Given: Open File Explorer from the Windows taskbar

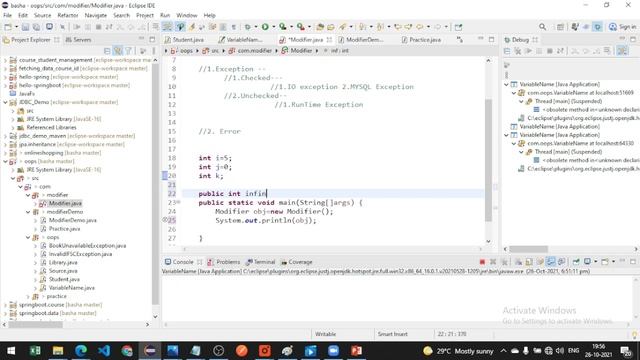Looking at the screenshot, I should pyautogui.click(x=58, y=351).
